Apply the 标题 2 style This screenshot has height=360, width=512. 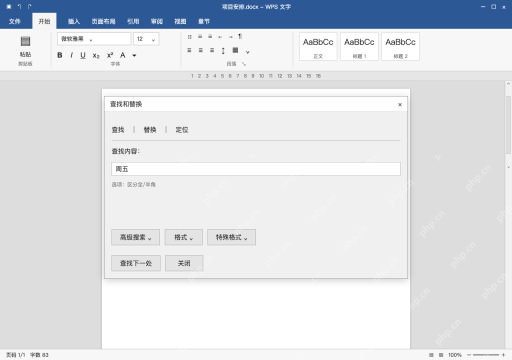coord(400,46)
